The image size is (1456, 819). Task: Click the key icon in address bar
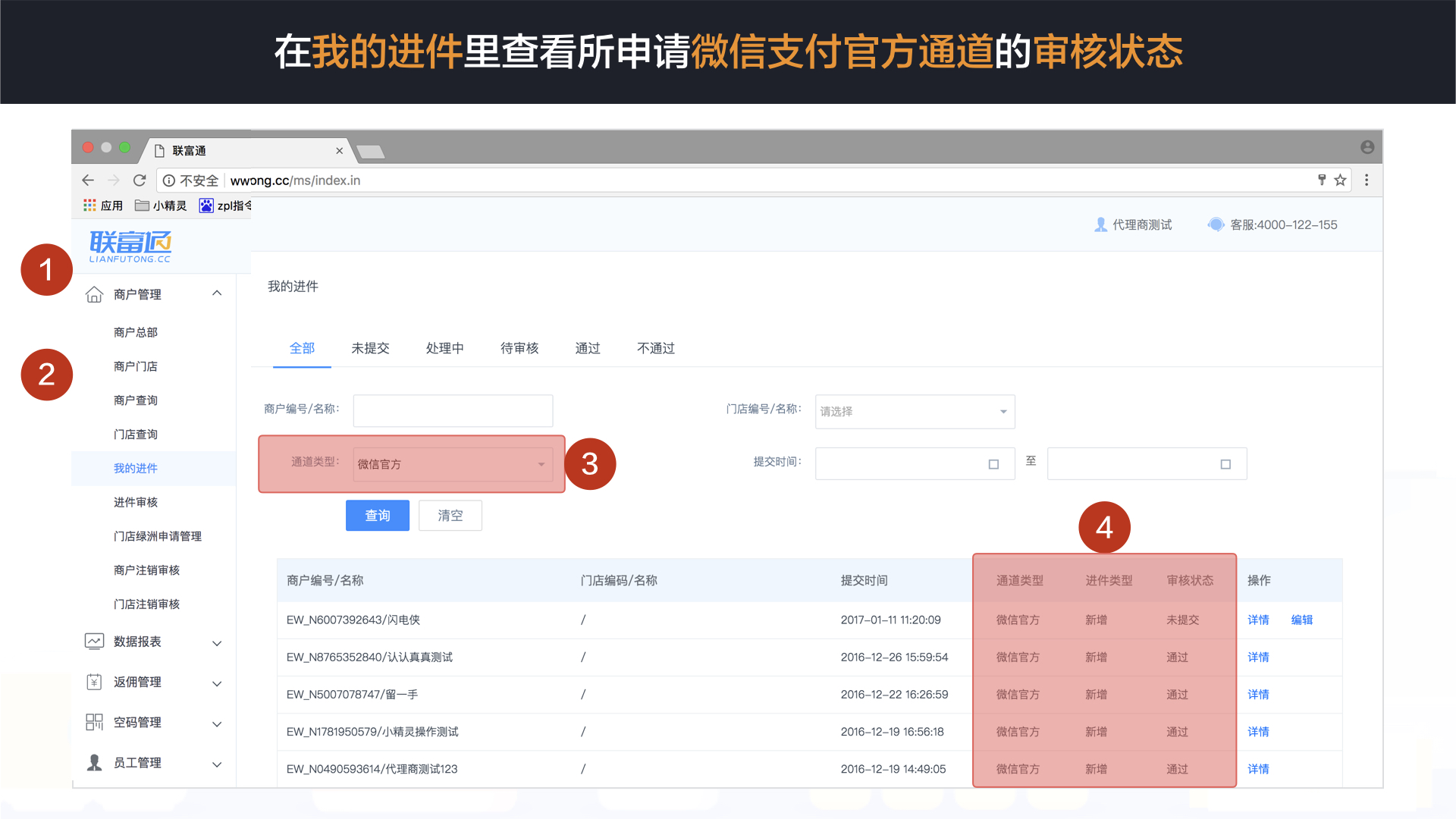[x=1322, y=180]
